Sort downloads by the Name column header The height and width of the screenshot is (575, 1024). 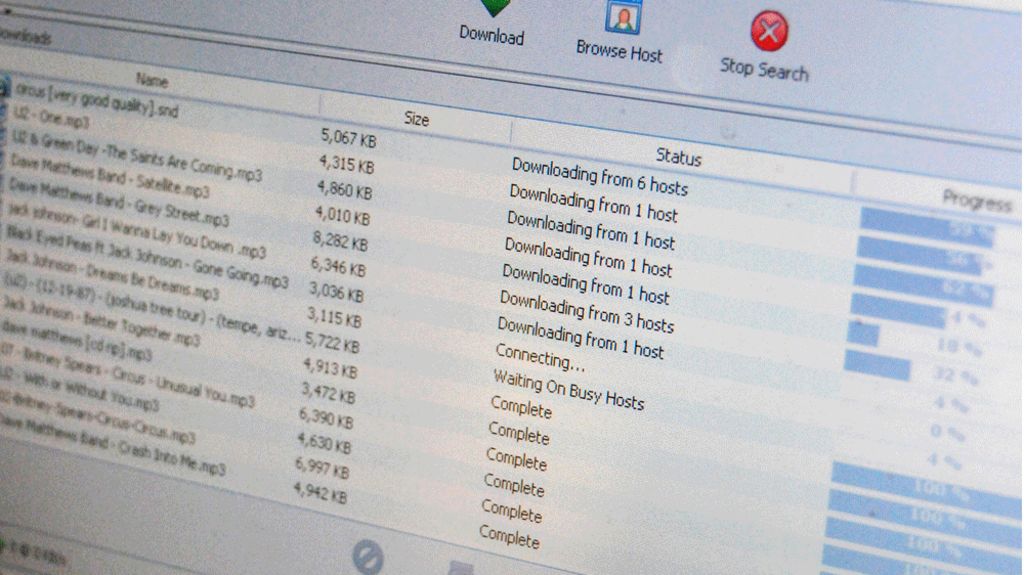coord(152,80)
